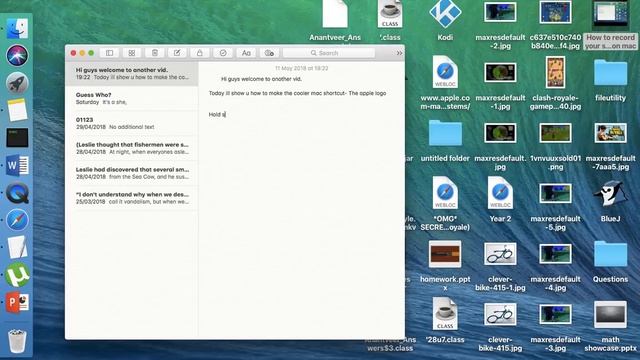
Task: Select the clever-bike-415.jpg file
Action: pos(500,315)
